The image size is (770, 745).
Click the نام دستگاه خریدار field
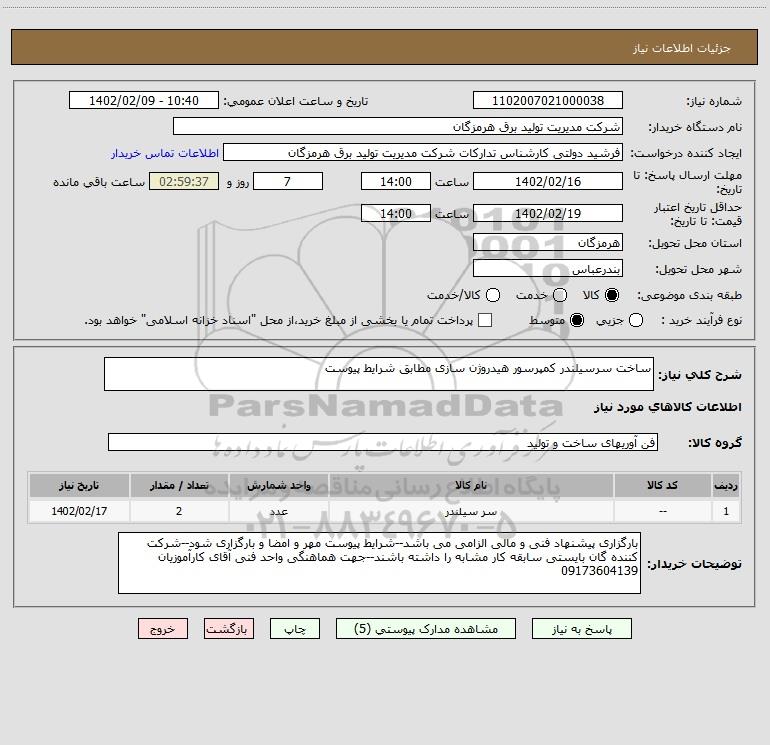[398, 126]
